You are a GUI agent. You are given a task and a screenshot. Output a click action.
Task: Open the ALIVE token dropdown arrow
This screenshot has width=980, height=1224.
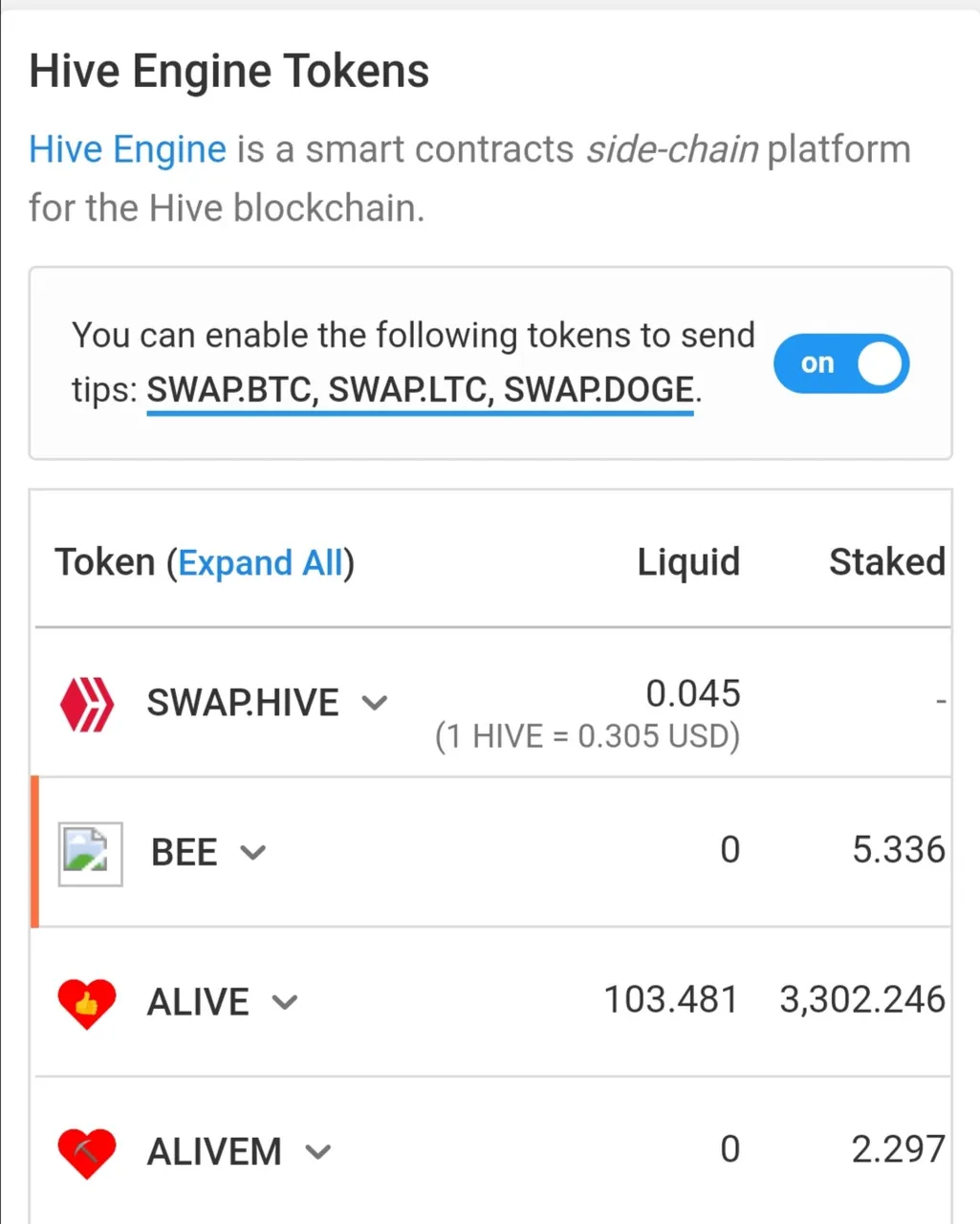click(x=285, y=1002)
